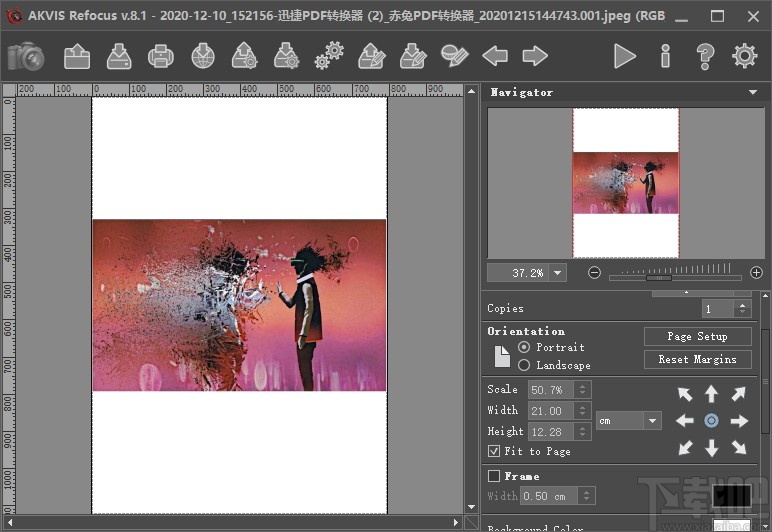The image size is (772, 532).
Task: Select the Portrait orientation radio button
Action: tap(524, 347)
